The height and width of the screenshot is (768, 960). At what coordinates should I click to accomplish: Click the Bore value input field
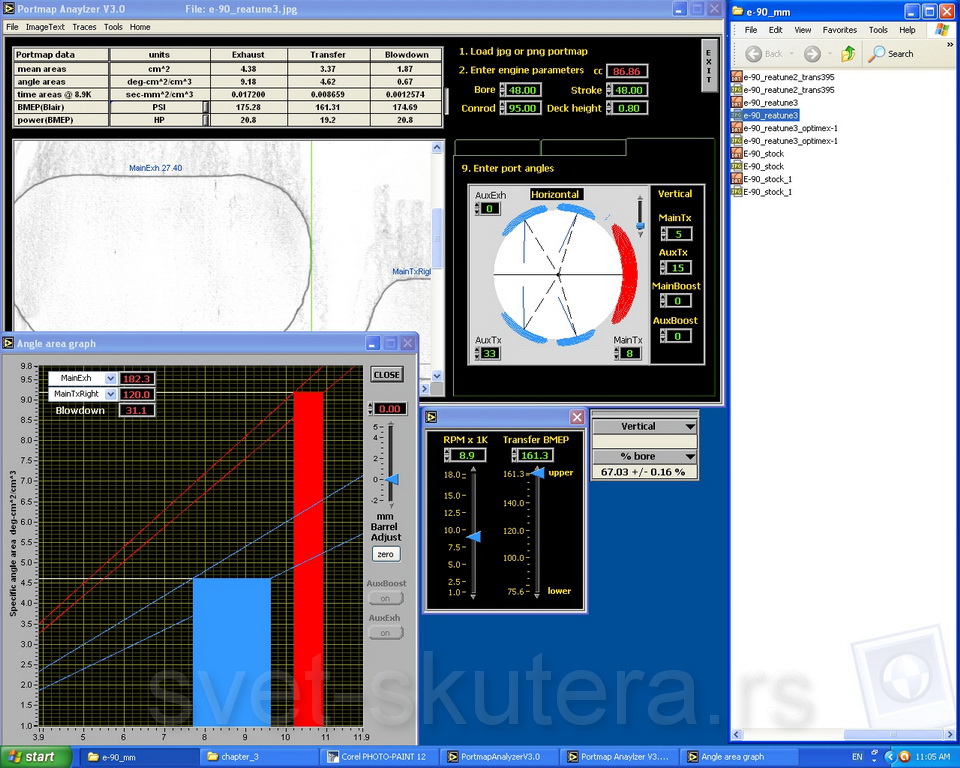click(x=520, y=90)
